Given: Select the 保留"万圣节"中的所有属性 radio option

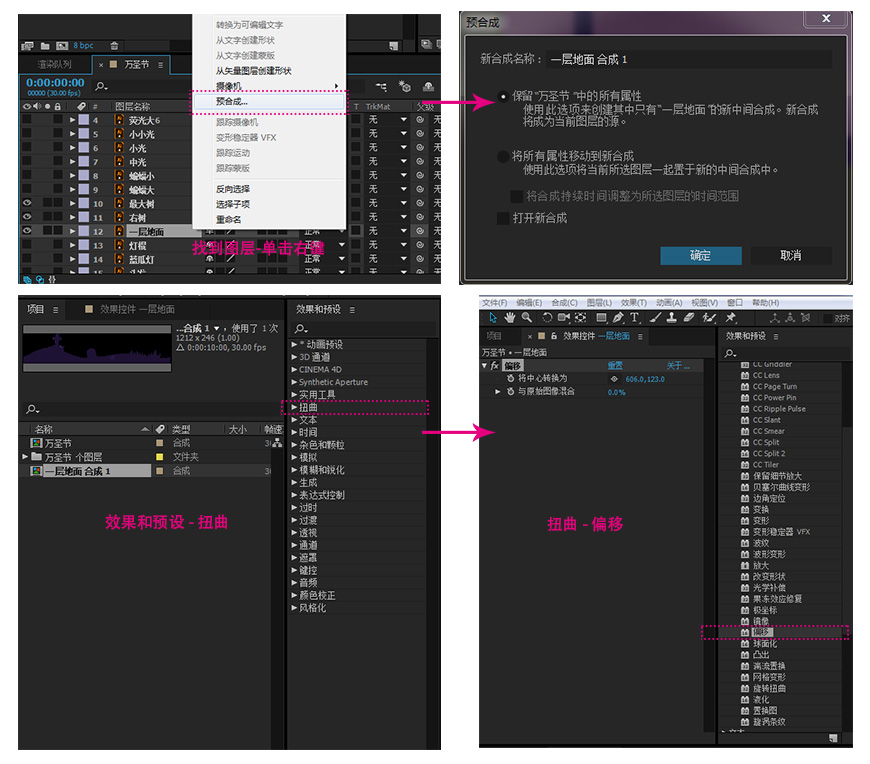Looking at the screenshot, I should (x=503, y=97).
